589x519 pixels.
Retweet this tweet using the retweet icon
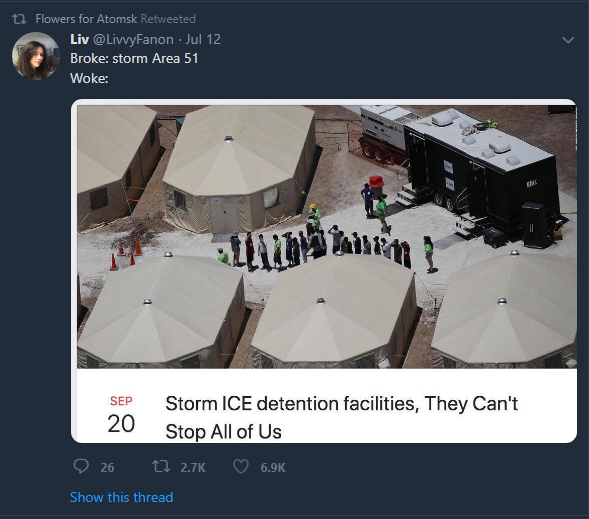pos(161,467)
